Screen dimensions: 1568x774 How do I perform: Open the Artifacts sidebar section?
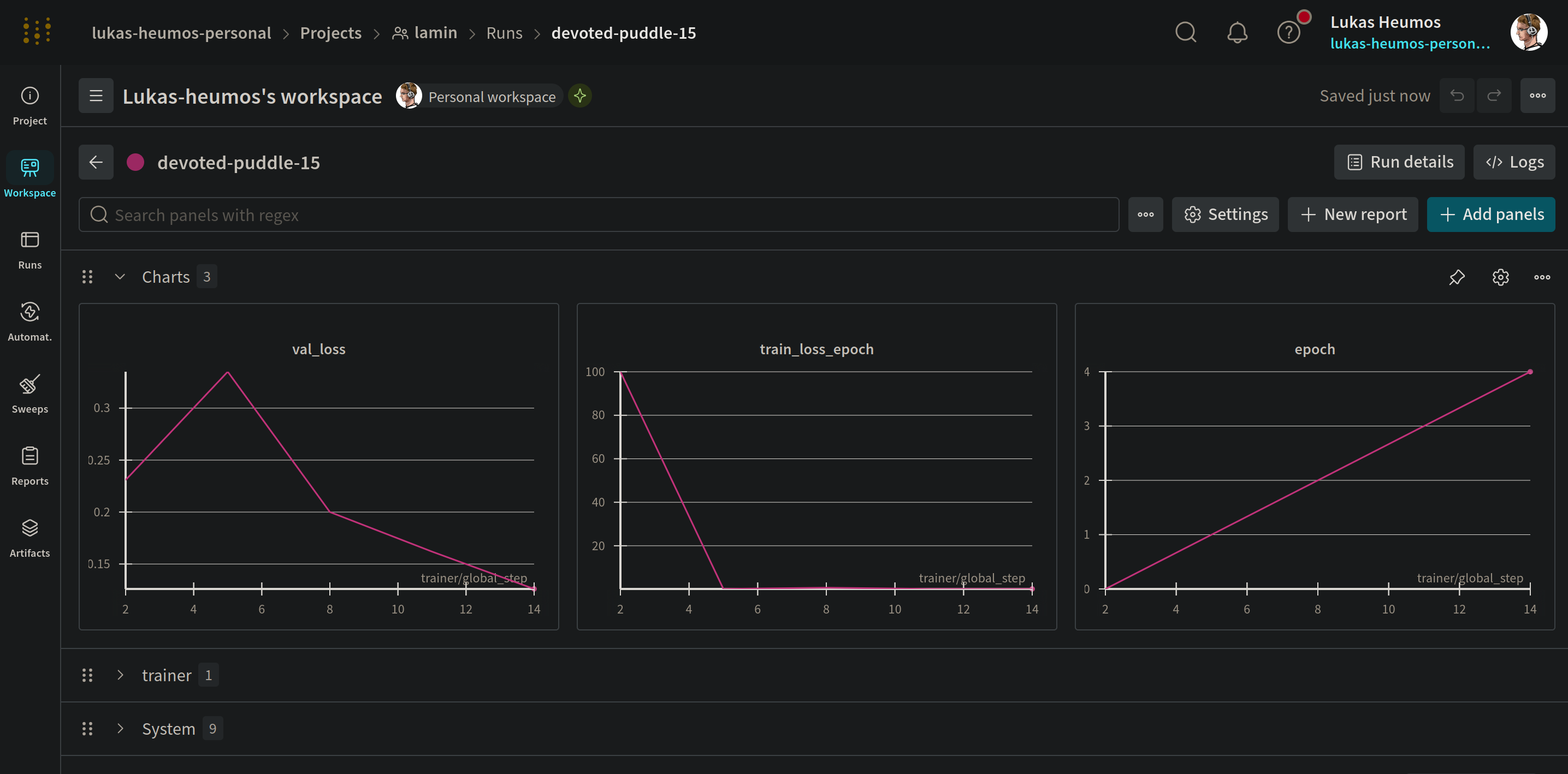tap(29, 537)
